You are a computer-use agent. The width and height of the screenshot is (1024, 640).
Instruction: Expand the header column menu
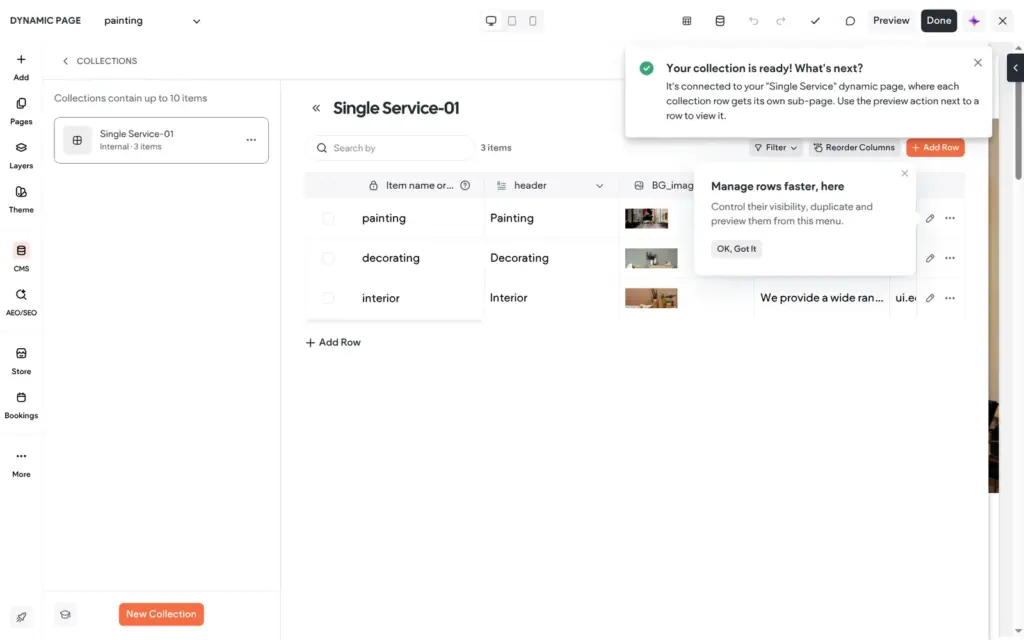[x=599, y=185]
